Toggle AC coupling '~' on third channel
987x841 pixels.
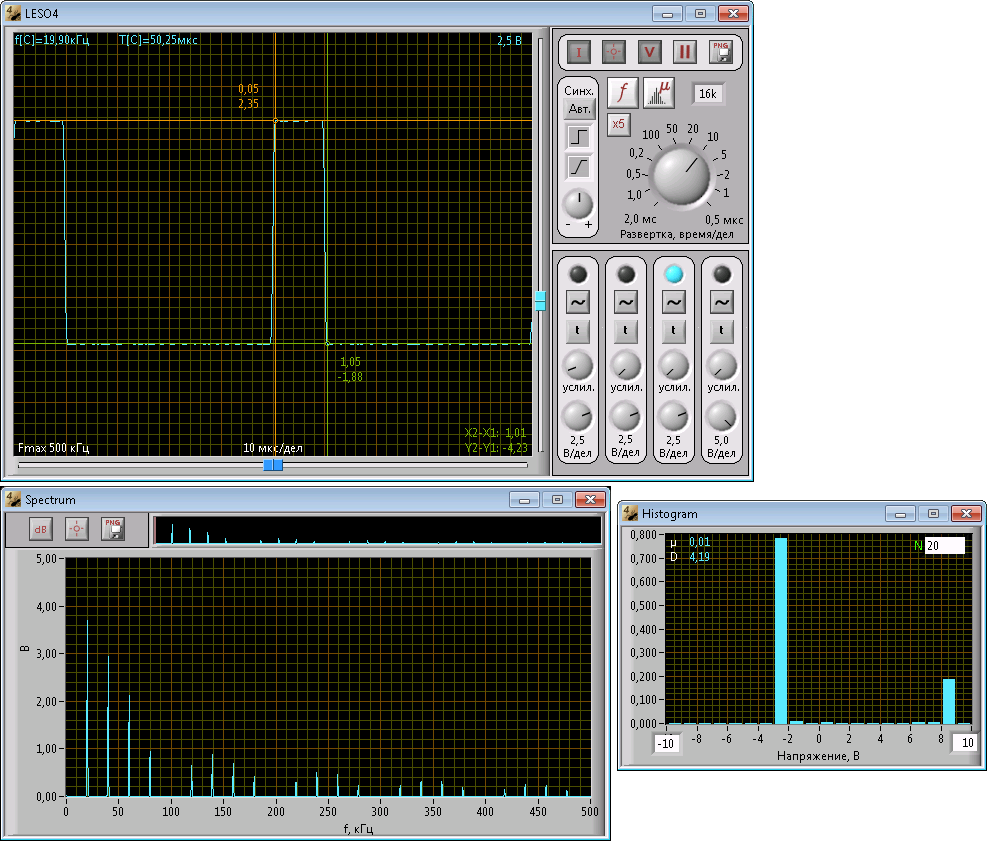click(674, 302)
